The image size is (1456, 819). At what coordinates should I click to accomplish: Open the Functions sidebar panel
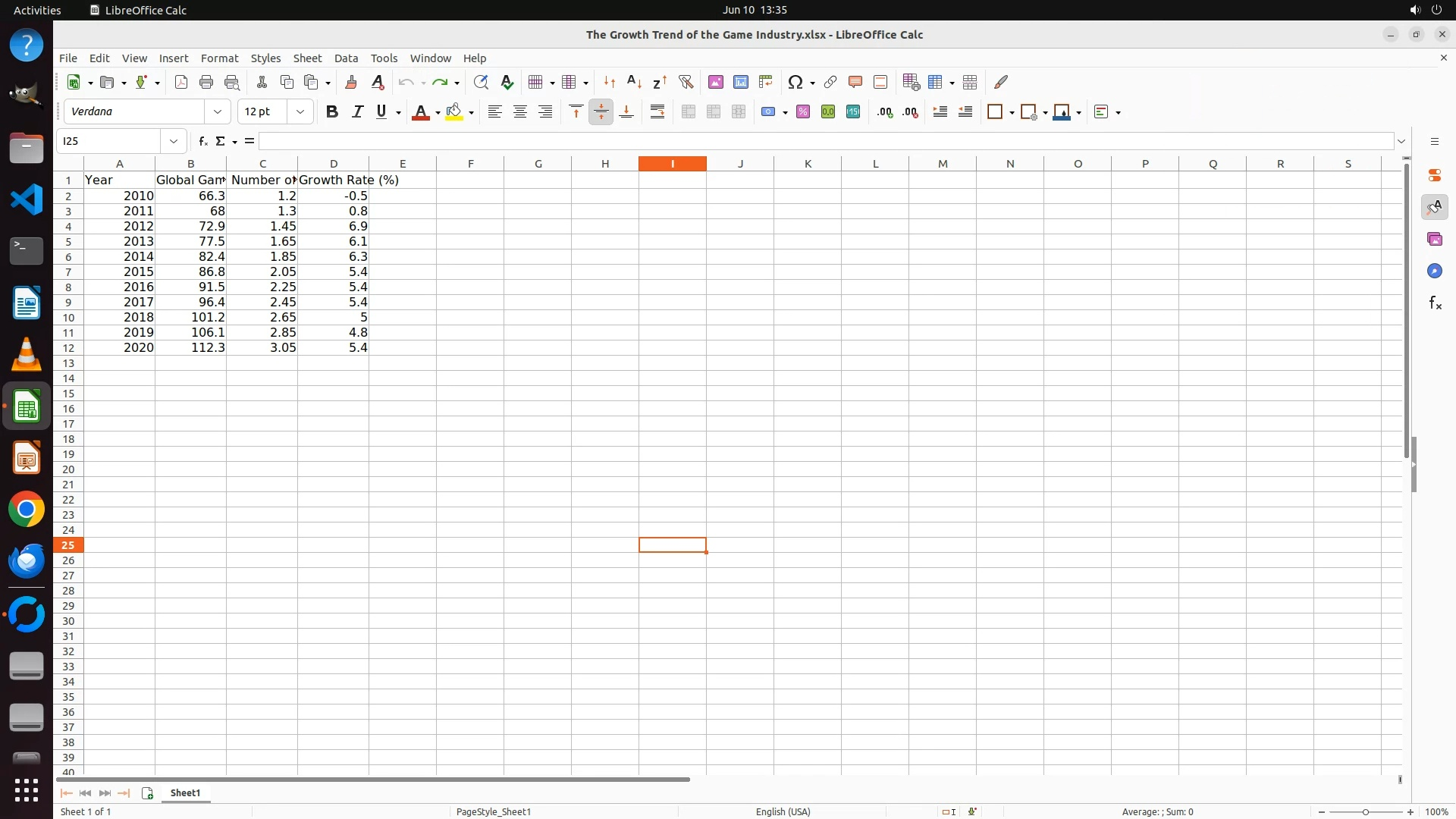coord(1434,303)
